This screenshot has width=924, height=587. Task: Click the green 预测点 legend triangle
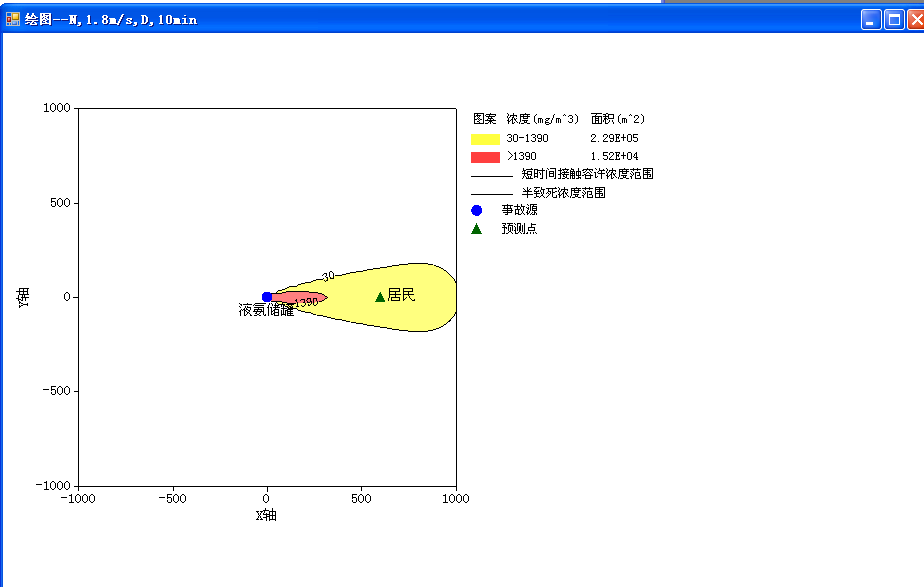click(x=477, y=229)
